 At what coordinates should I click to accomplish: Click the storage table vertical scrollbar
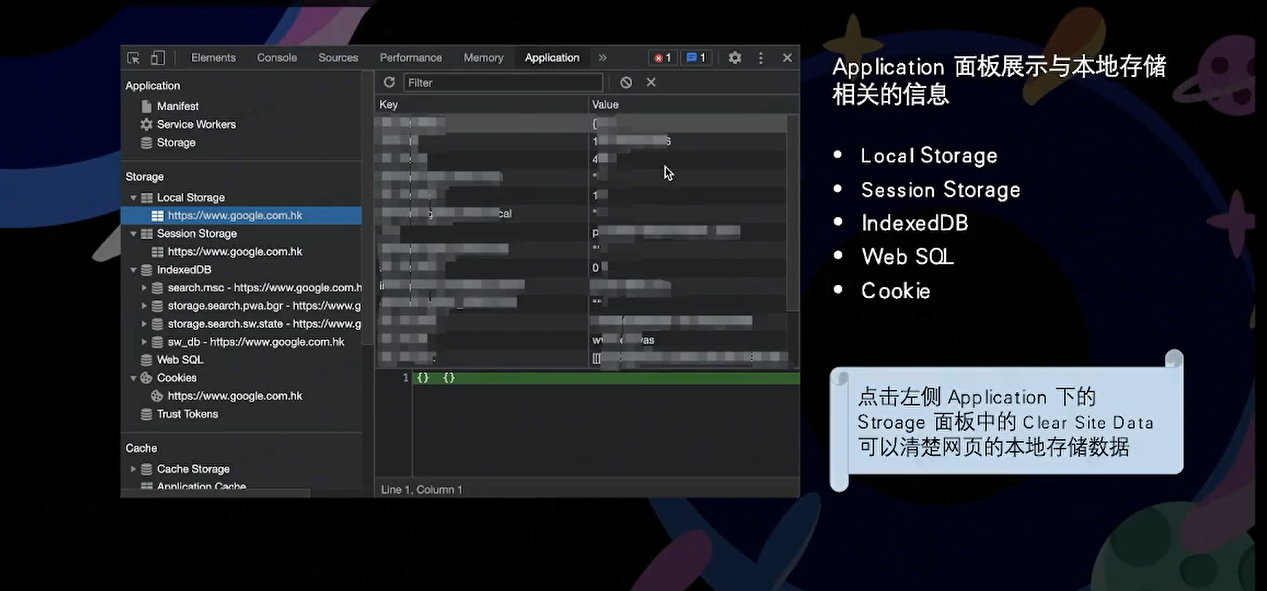tap(793, 212)
